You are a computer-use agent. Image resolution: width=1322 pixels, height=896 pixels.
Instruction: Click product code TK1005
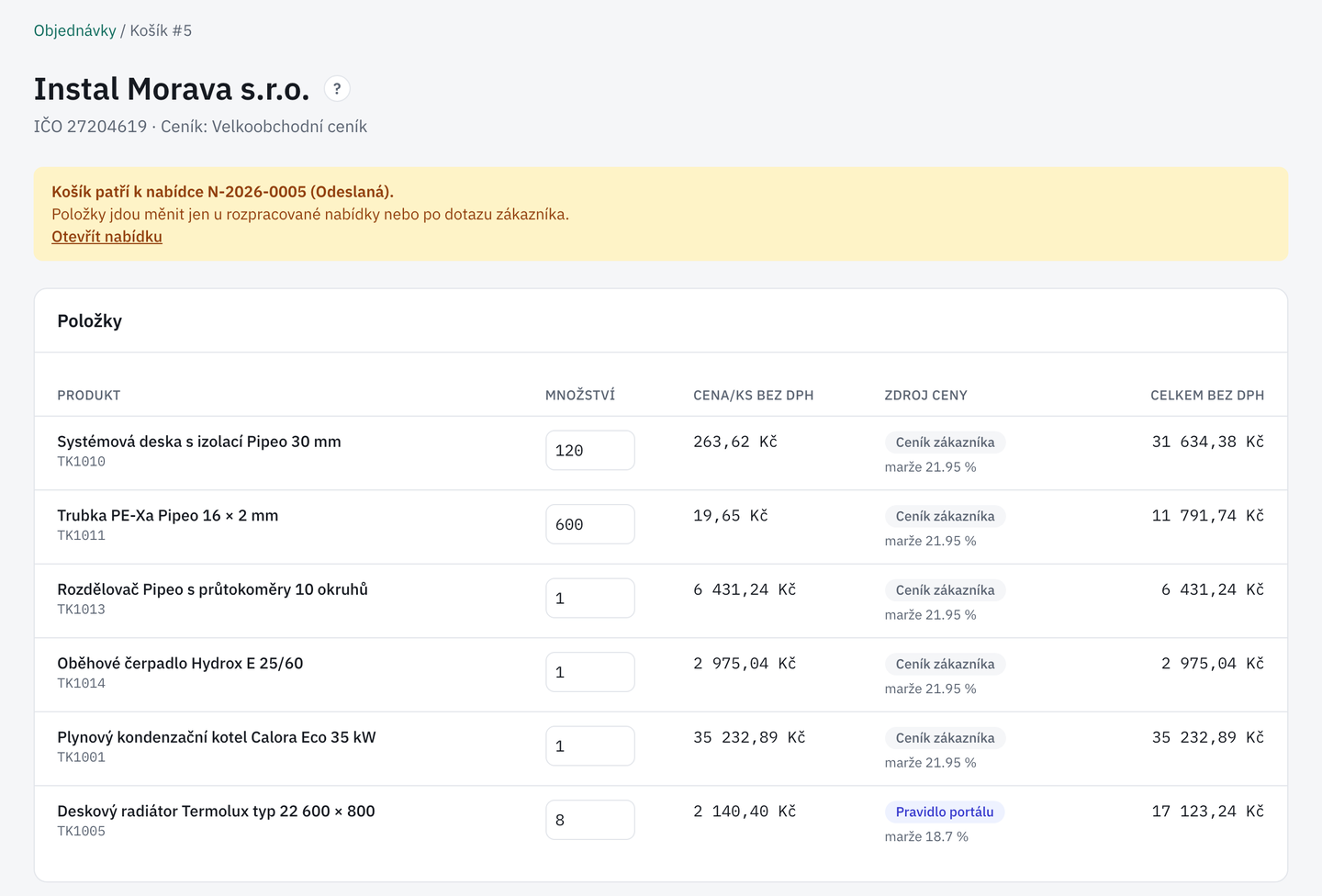(82, 832)
